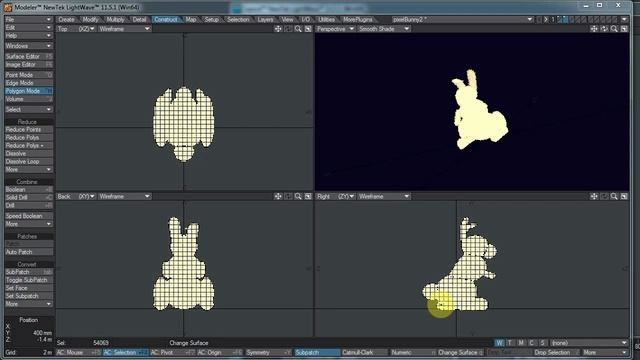This screenshot has width=640, height=360.
Task: Toggle Subpatch button in bottom bar
Action: click(x=317, y=352)
